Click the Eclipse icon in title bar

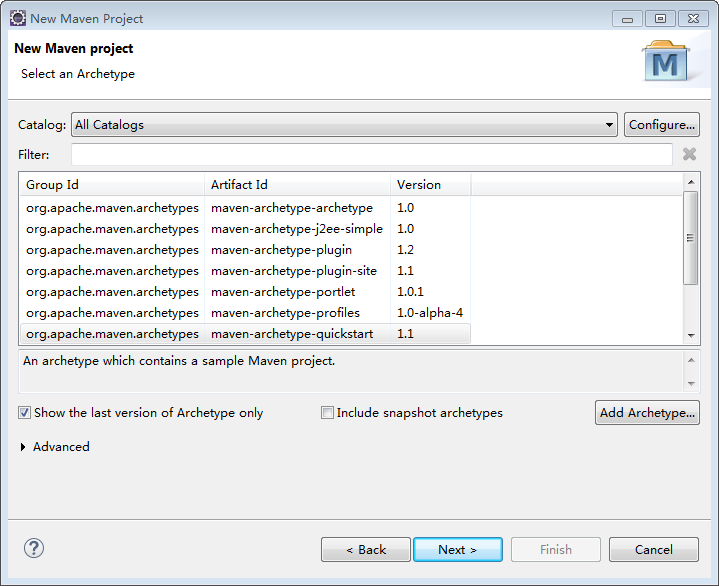click(x=18, y=18)
